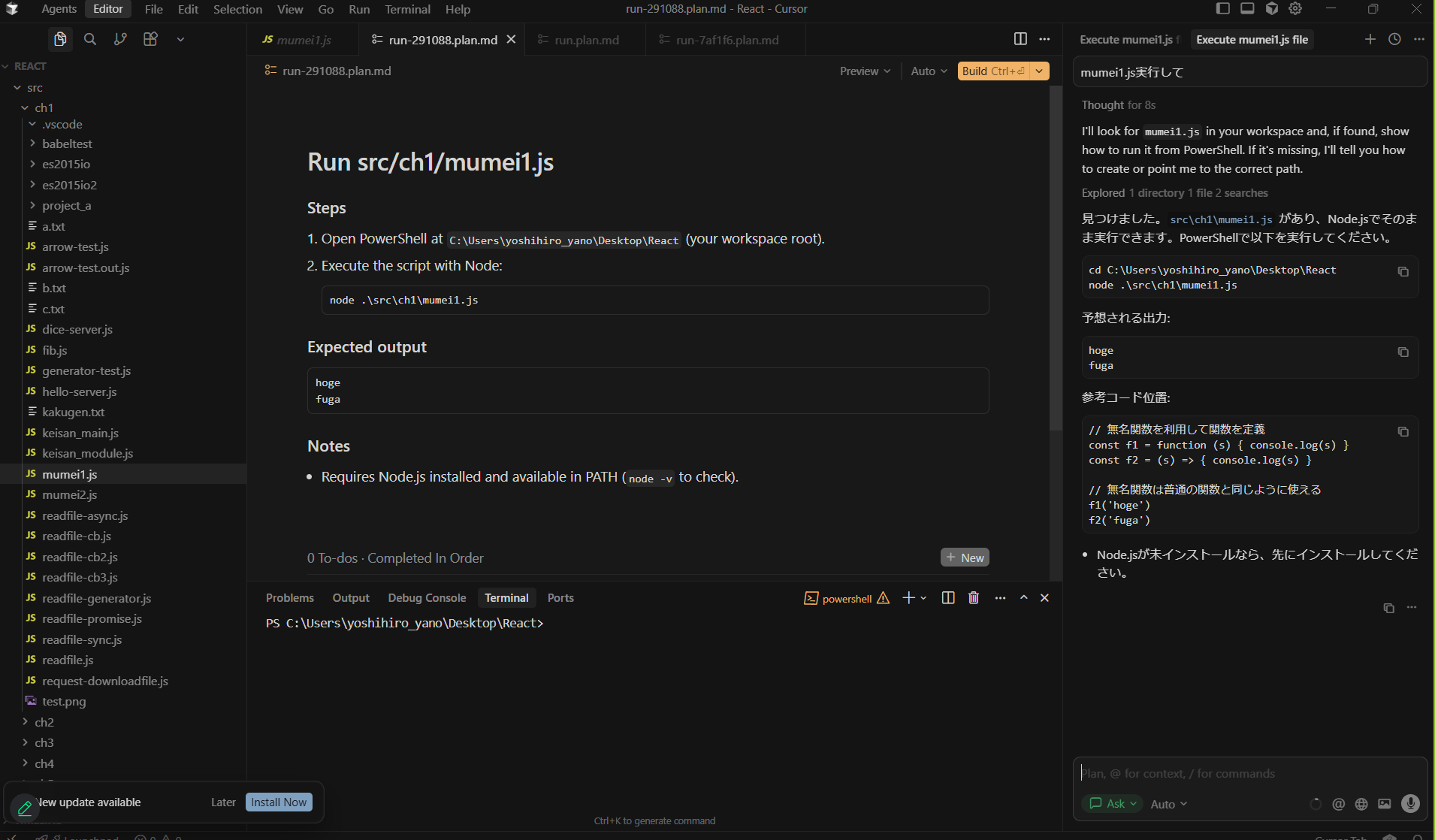1435x840 pixels.
Task: Copy the cd and node command block
Action: [1403, 271]
